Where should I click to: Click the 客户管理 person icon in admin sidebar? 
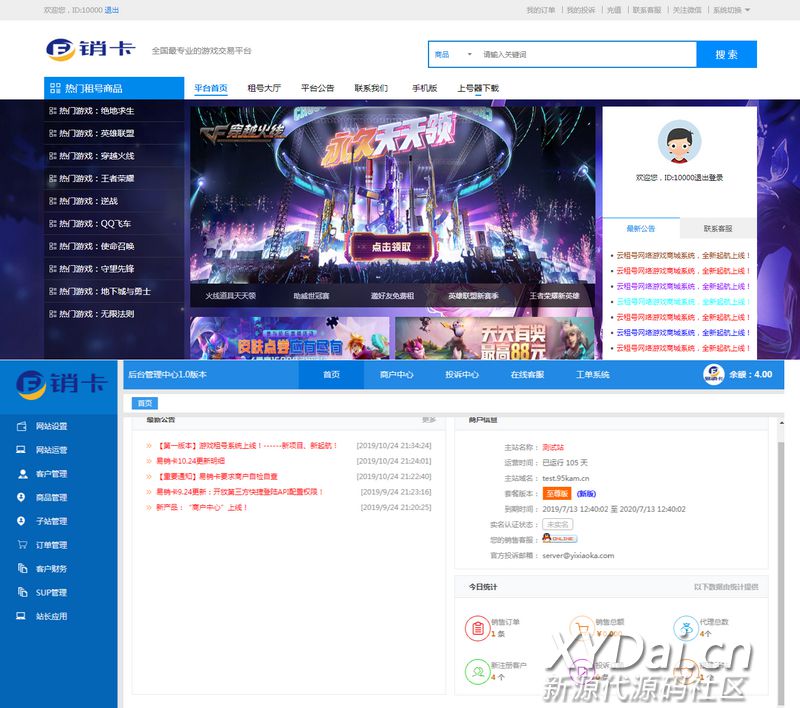click(22, 474)
